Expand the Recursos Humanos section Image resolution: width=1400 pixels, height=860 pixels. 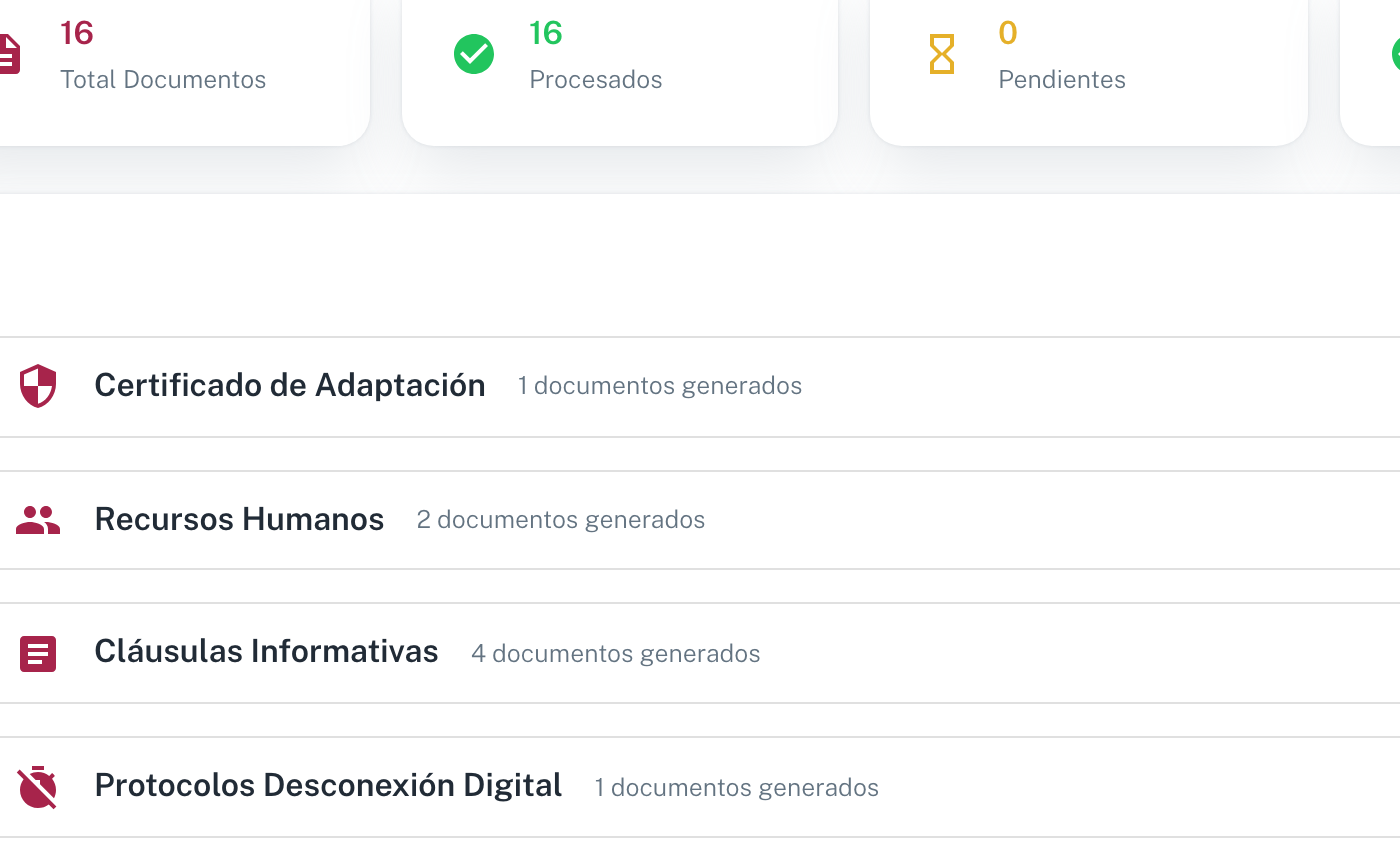[x=700, y=520]
